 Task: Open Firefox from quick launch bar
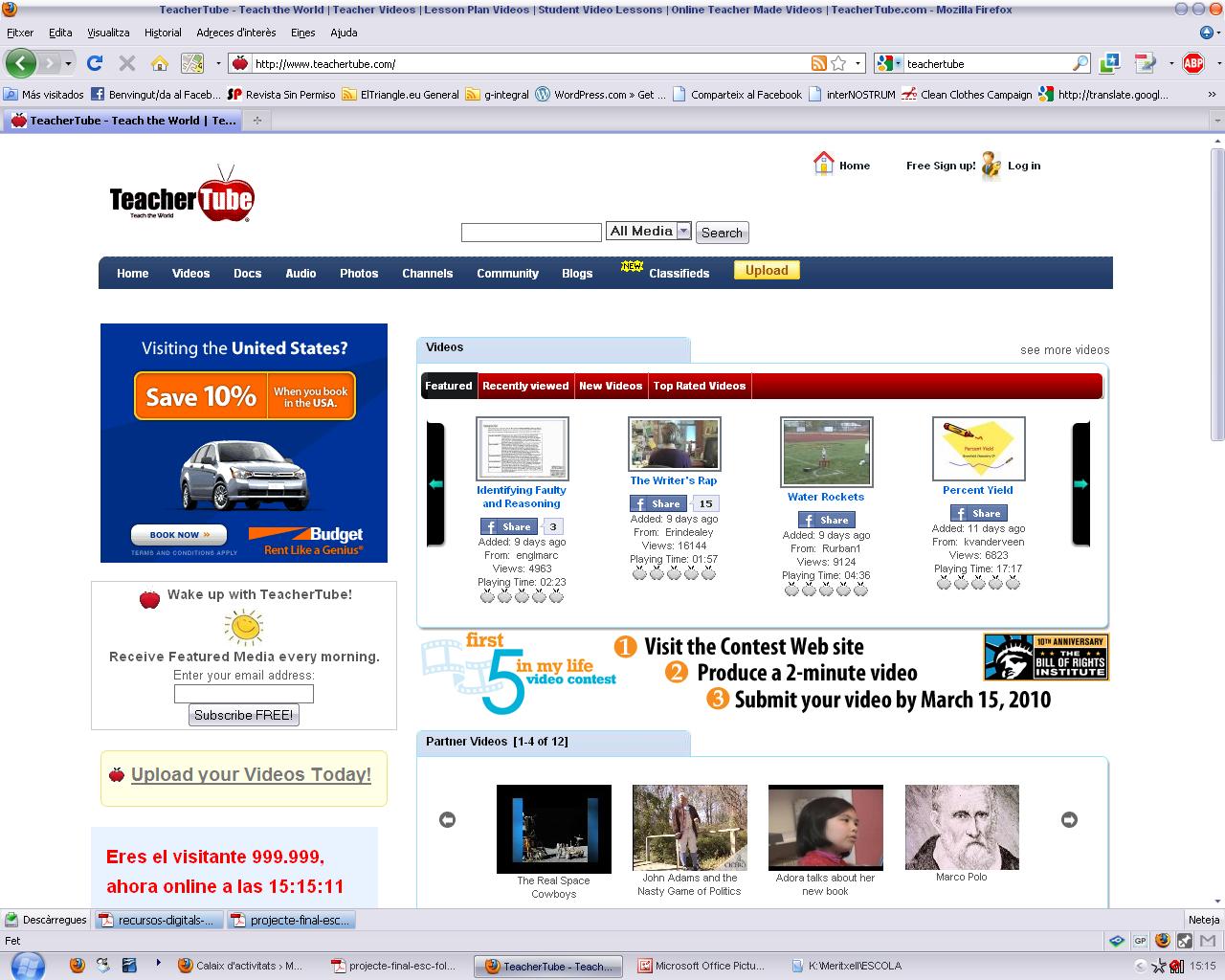point(78,966)
